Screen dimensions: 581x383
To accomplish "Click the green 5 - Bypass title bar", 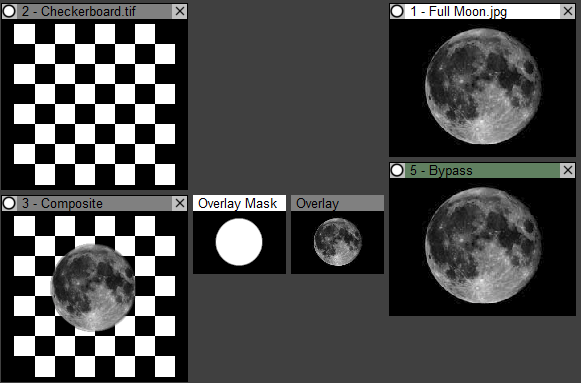I will coord(482,170).
